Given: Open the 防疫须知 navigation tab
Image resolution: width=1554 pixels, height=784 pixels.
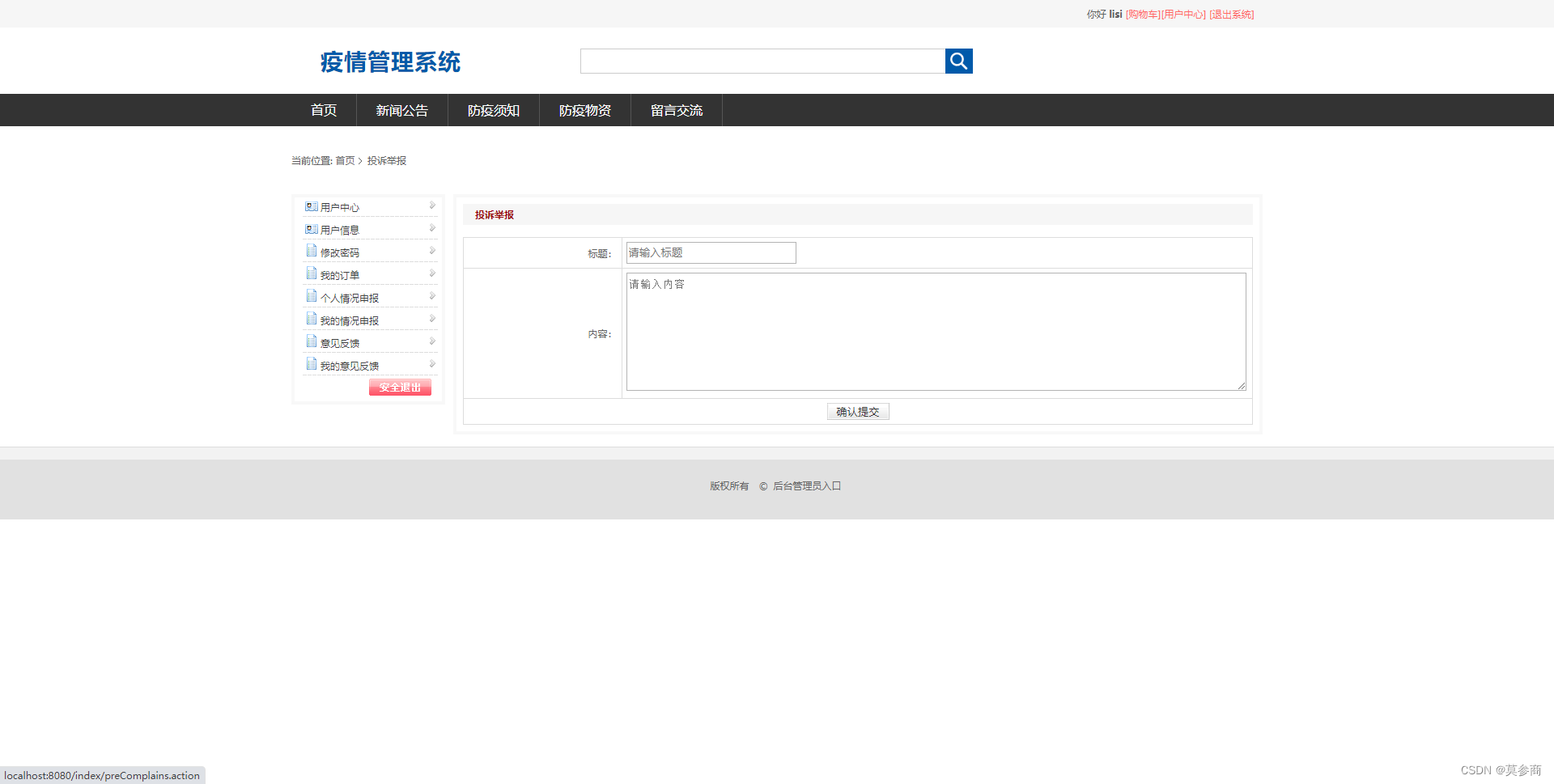Looking at the screenshot, I should click(494, 110).
